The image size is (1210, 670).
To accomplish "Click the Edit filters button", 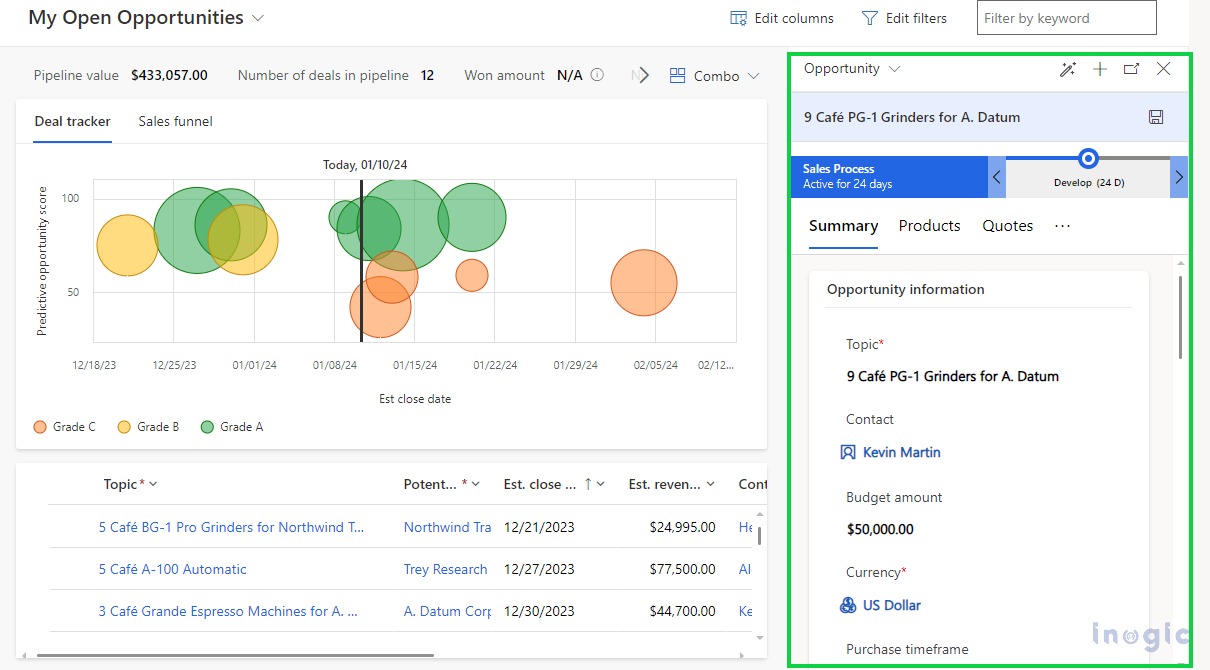I will point(904,18).
